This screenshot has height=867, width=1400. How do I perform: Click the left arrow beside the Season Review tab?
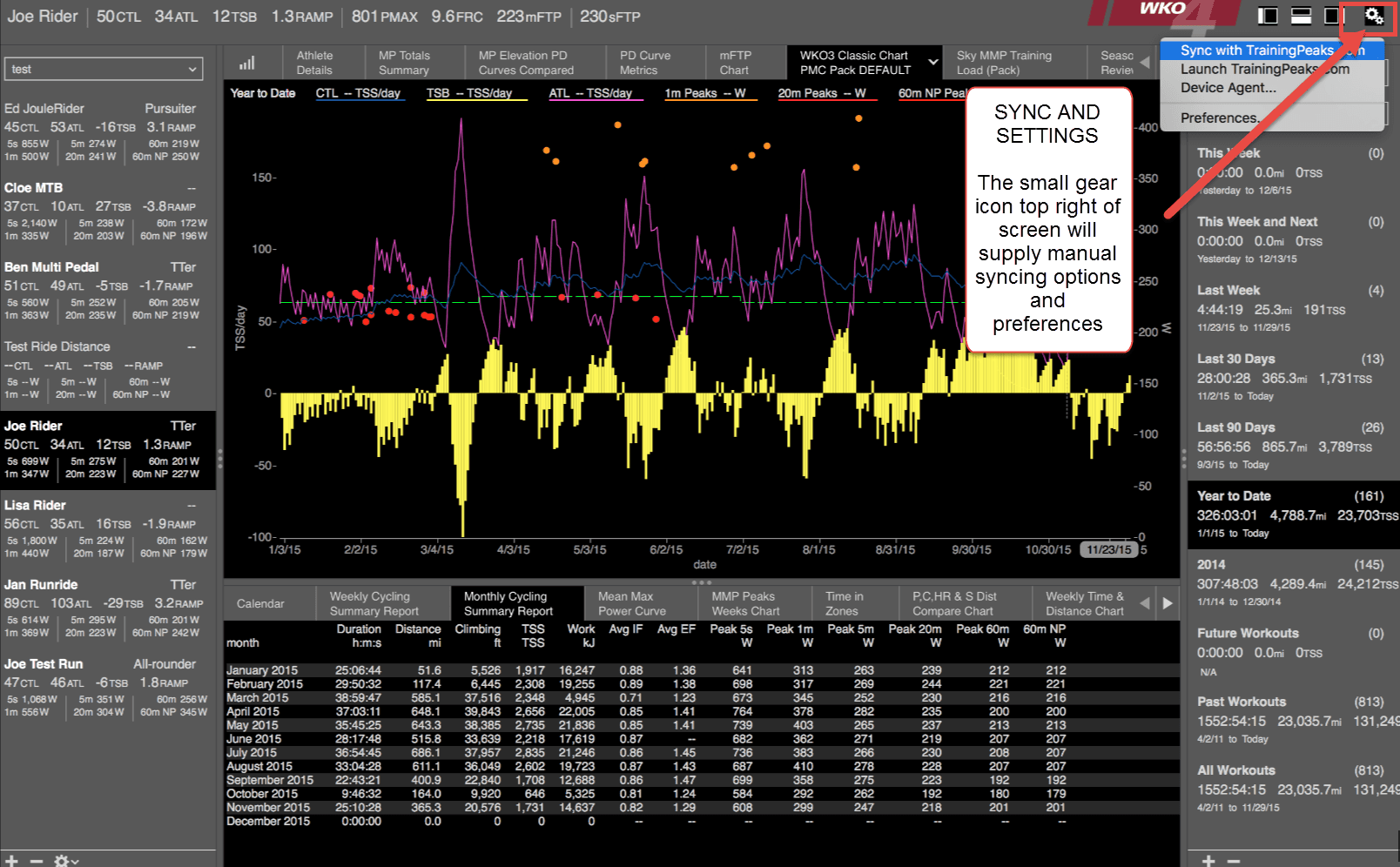pyautogui.click(x=1145, y=63)
